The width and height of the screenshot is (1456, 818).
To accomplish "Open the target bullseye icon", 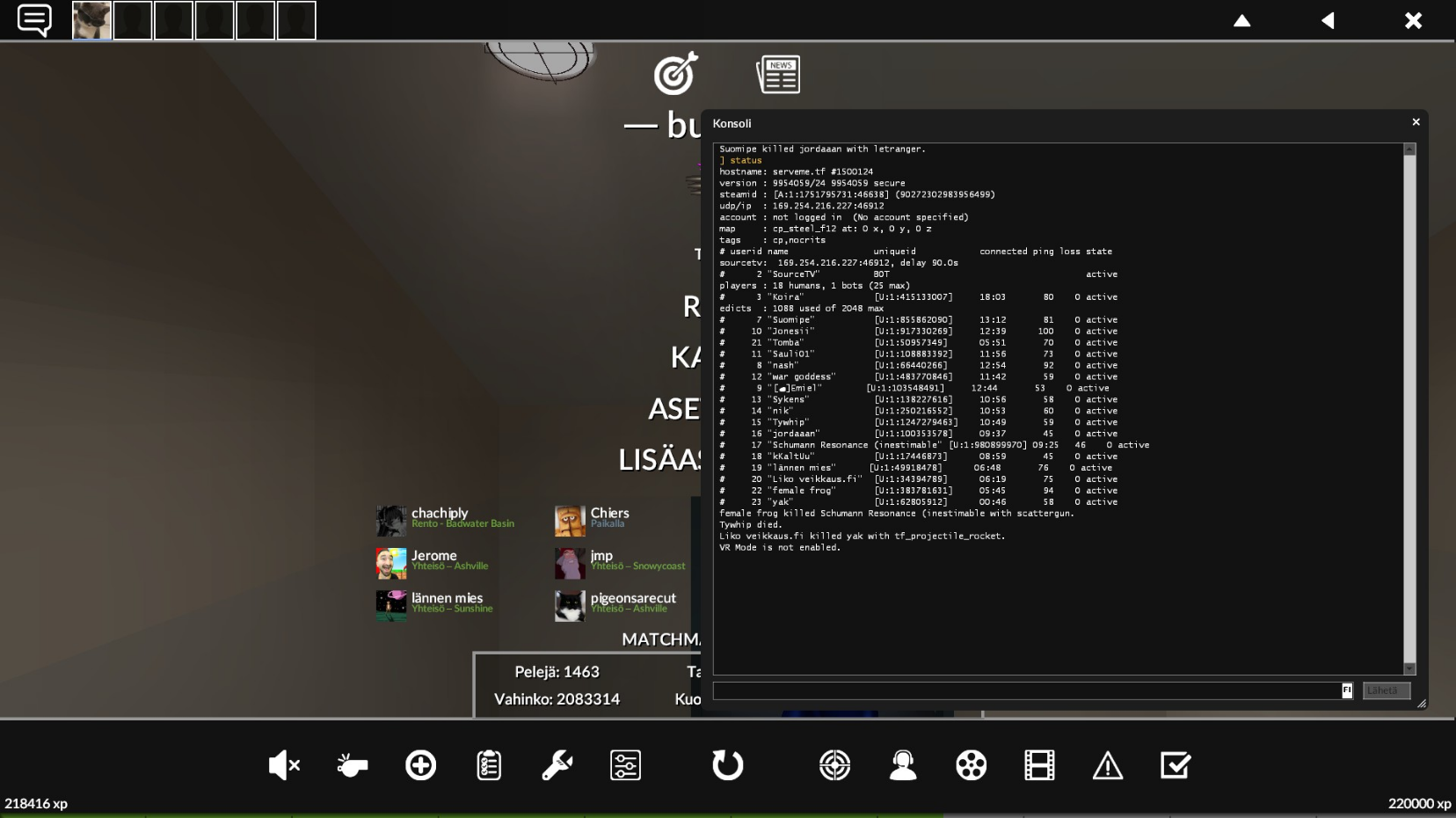I will coord(676,73).
